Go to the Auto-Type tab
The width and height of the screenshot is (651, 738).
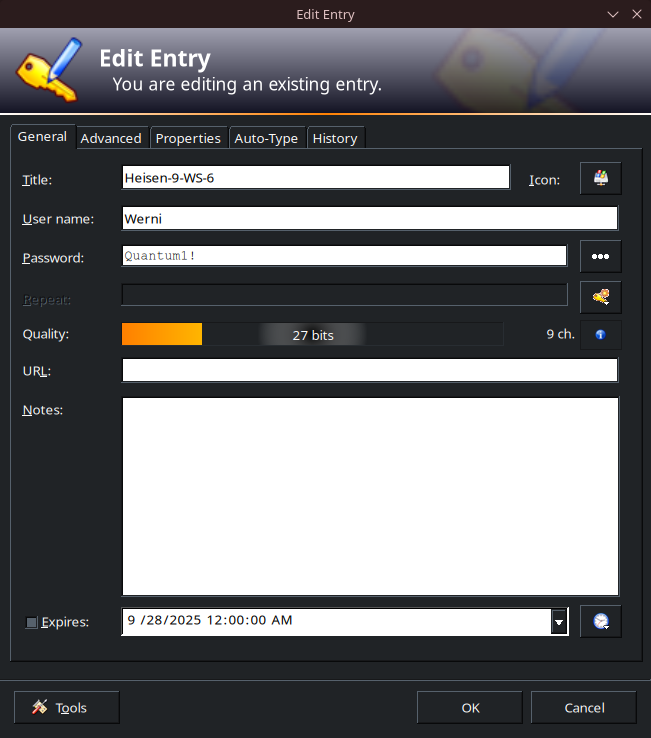(266, 138)
